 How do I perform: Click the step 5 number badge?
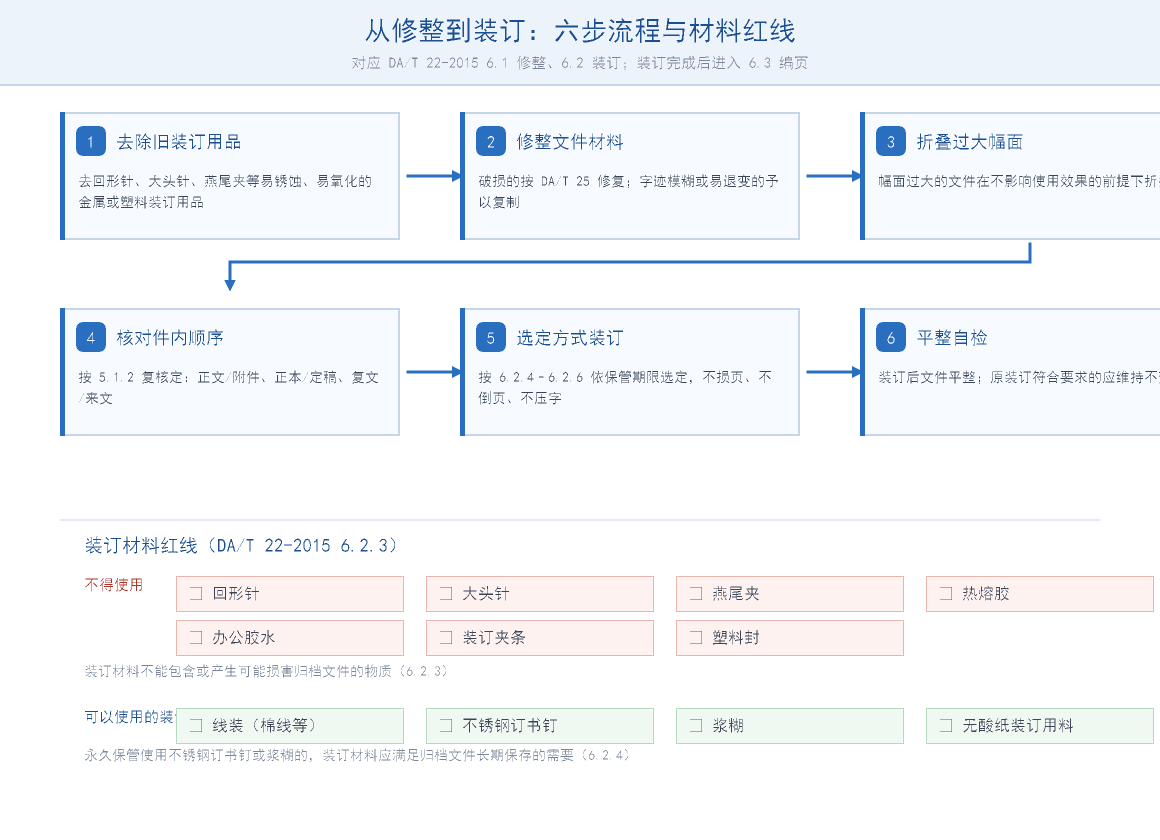pyautogui.click(x=490, y=337)
